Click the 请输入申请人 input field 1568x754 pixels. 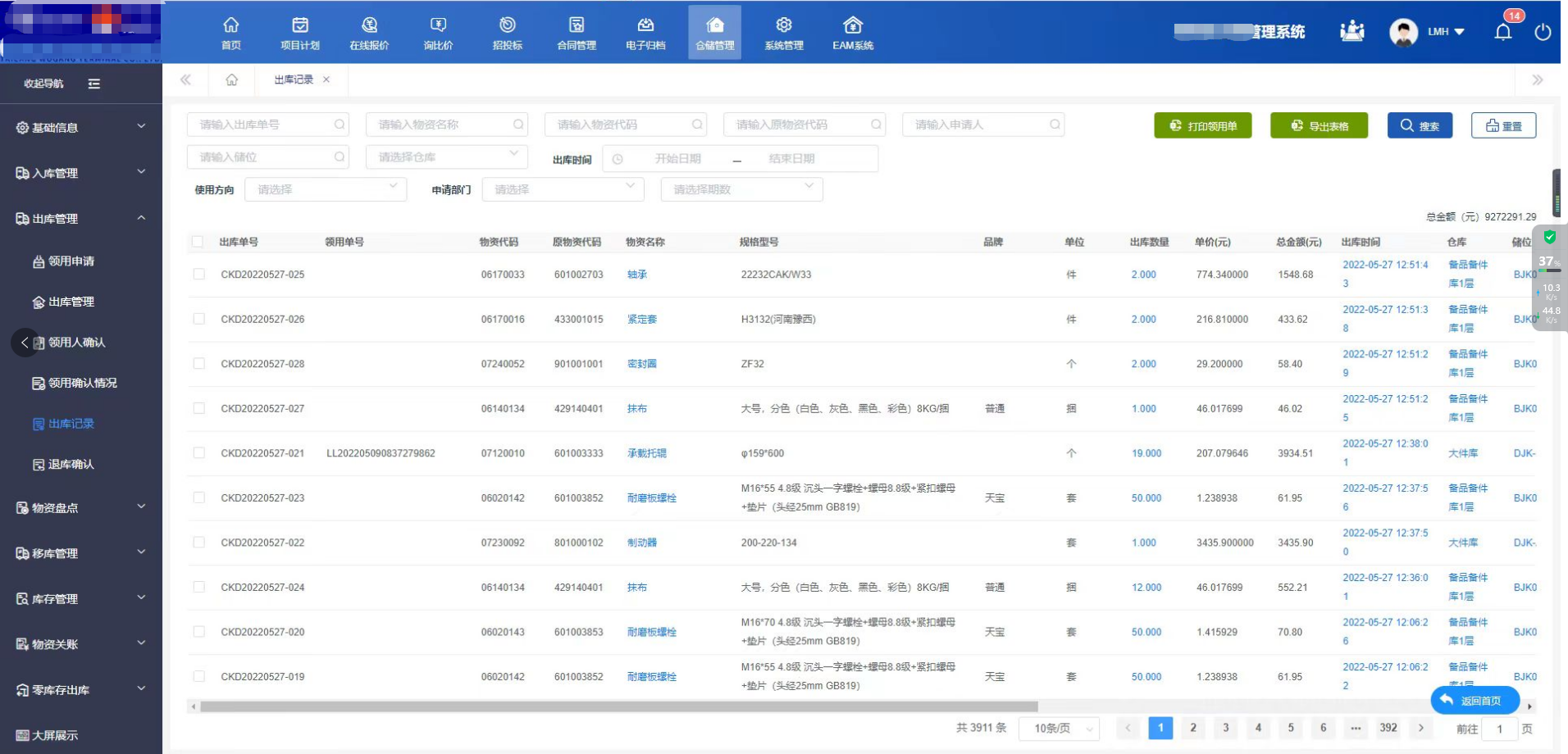983,125
